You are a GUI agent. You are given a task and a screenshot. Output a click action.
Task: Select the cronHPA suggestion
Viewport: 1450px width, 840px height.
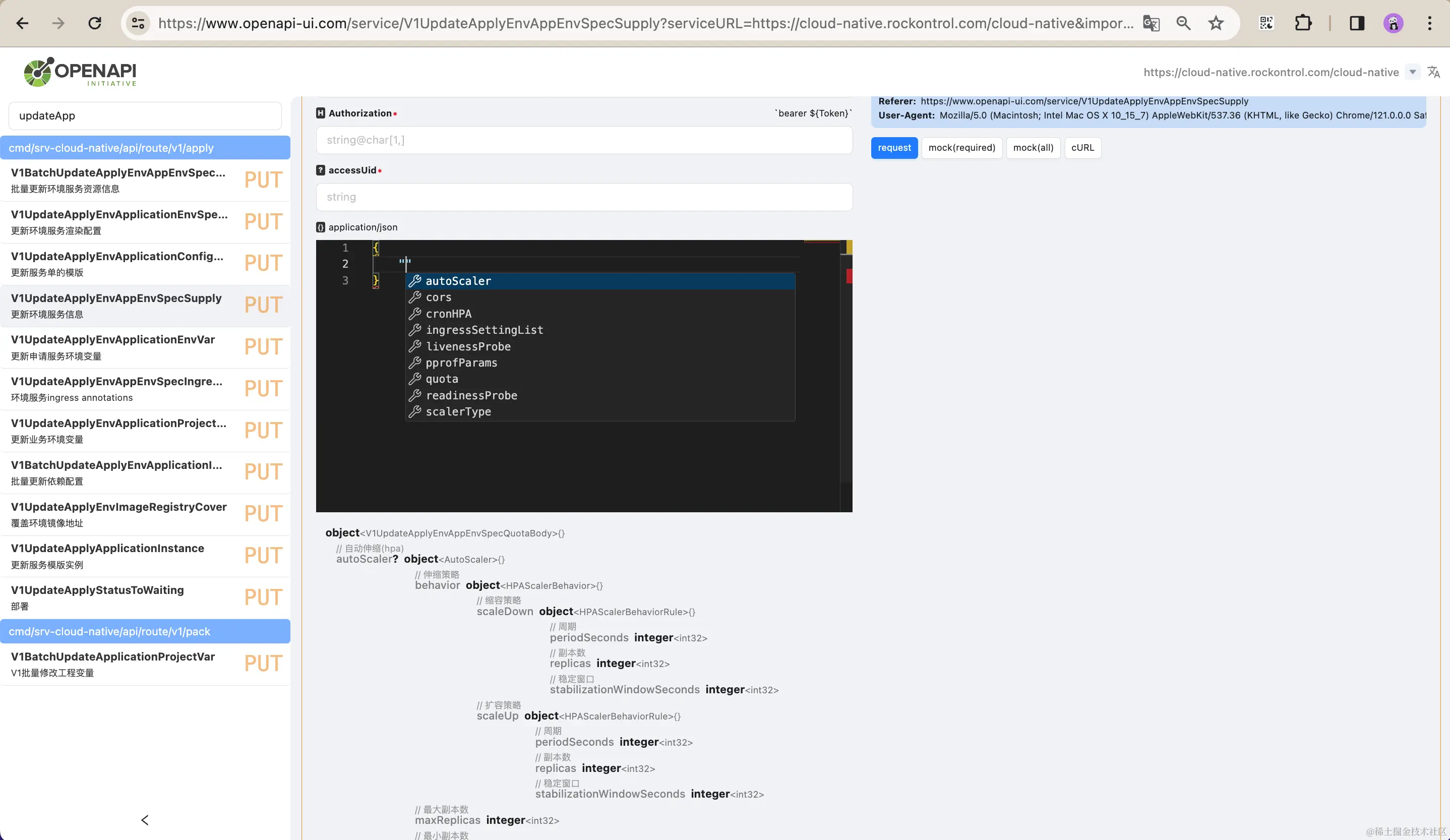pyautogui.click(x=600, y=314)
